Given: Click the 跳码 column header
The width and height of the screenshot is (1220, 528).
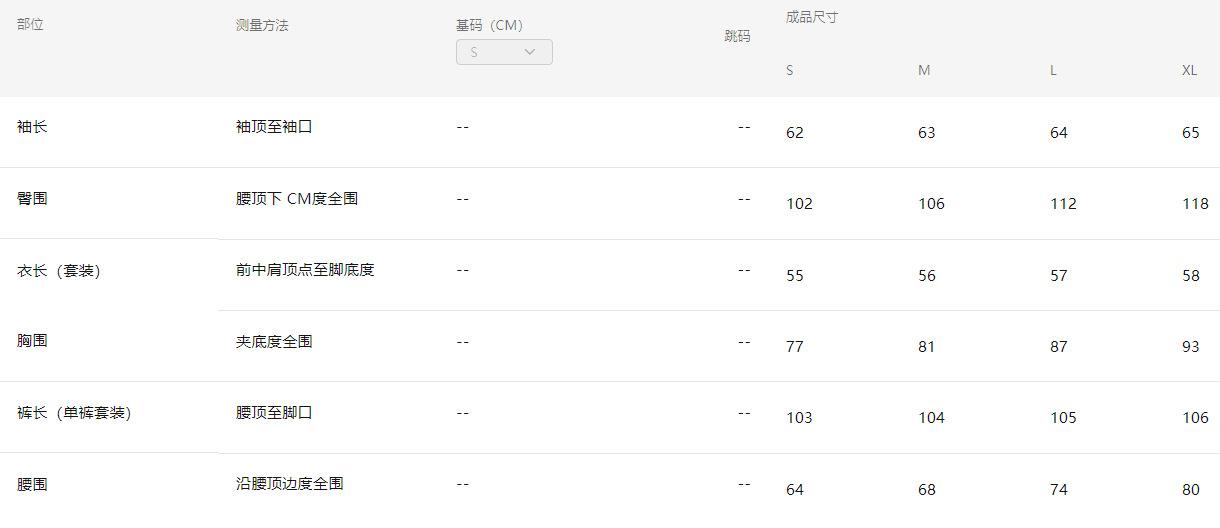Looking at the screenshot, I should point(737,36).
